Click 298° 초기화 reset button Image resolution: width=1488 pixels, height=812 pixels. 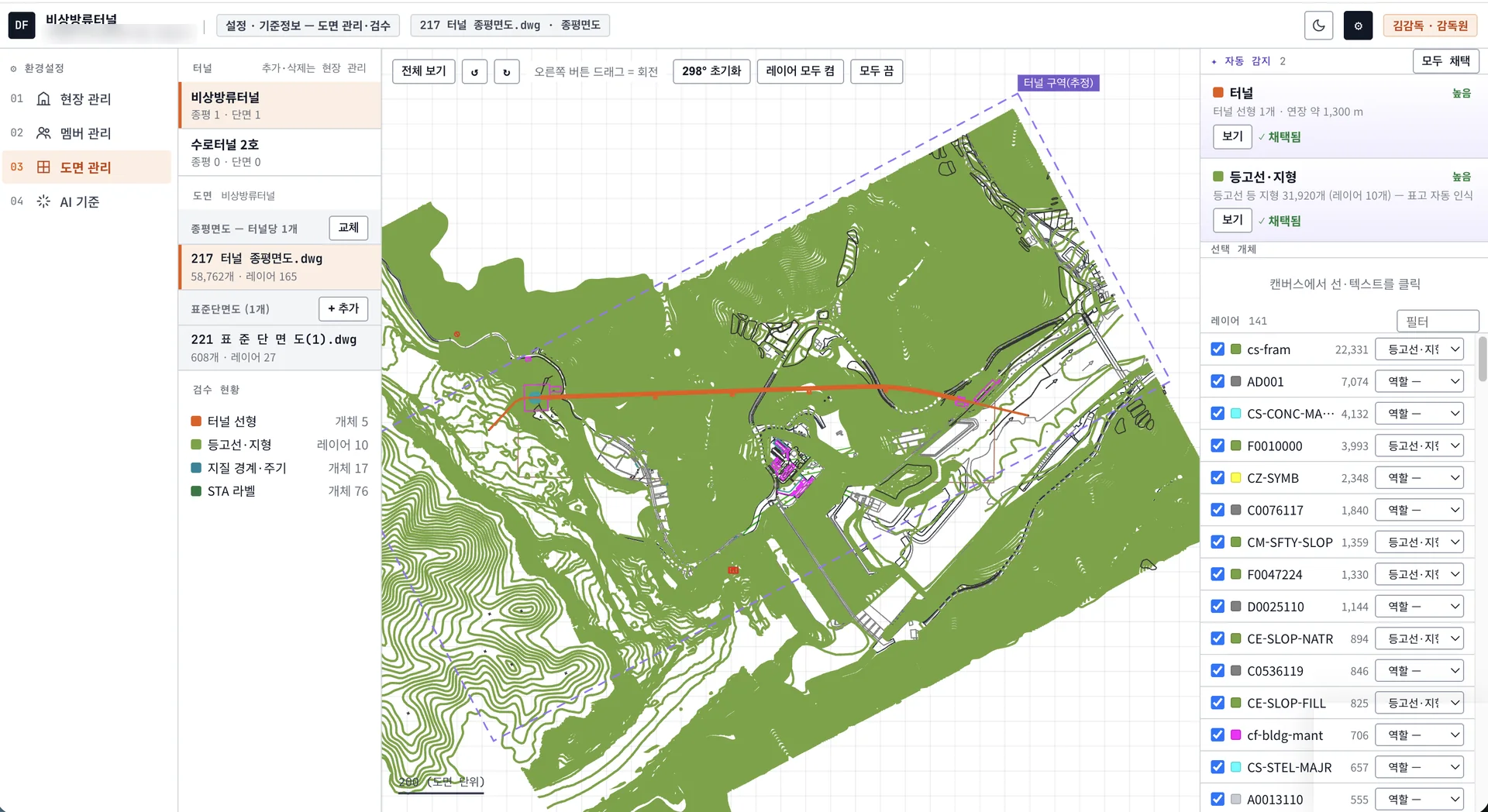coord(711,71)
